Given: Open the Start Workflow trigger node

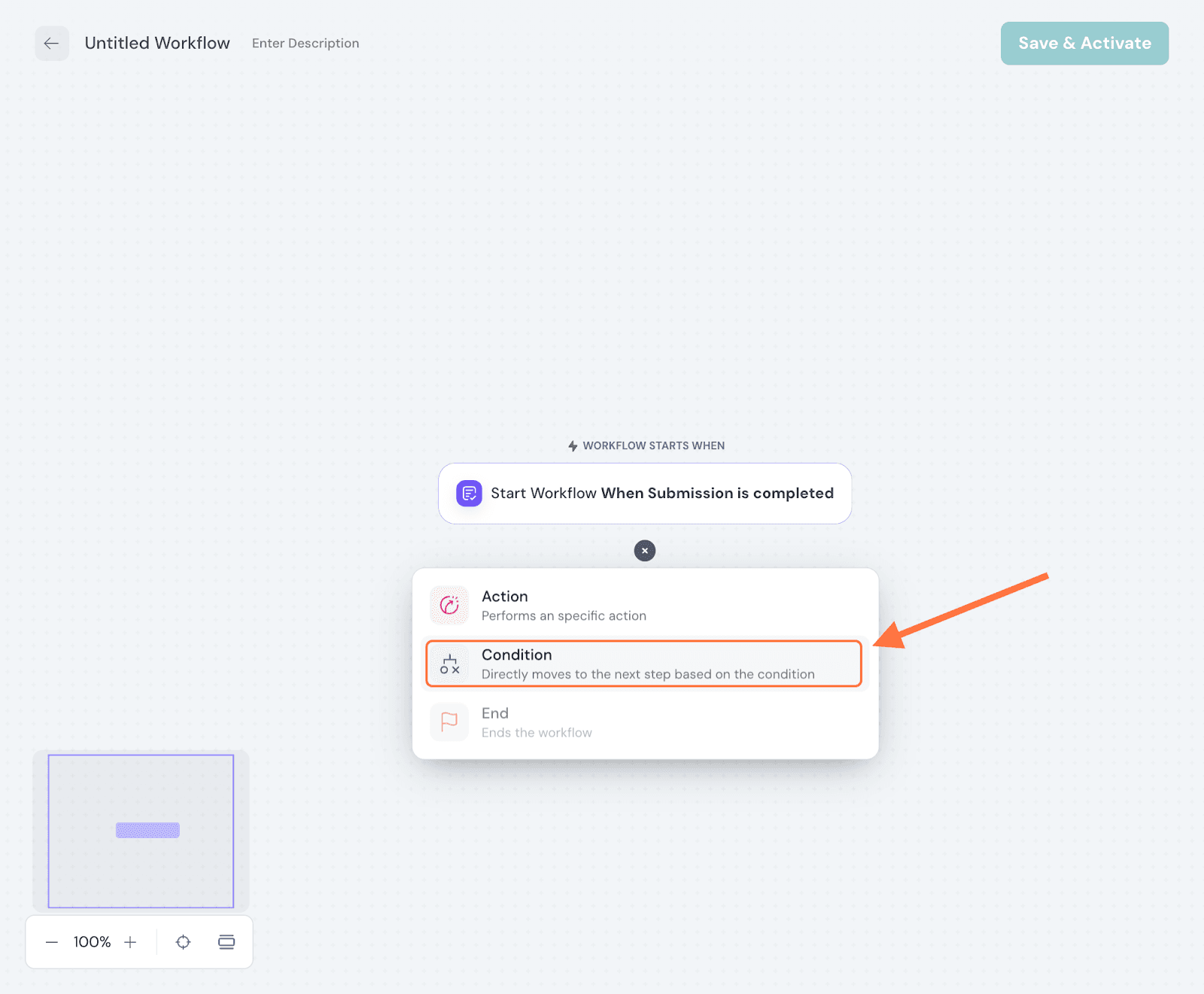Looking at the screenshot, I should (x=645, y=494).
